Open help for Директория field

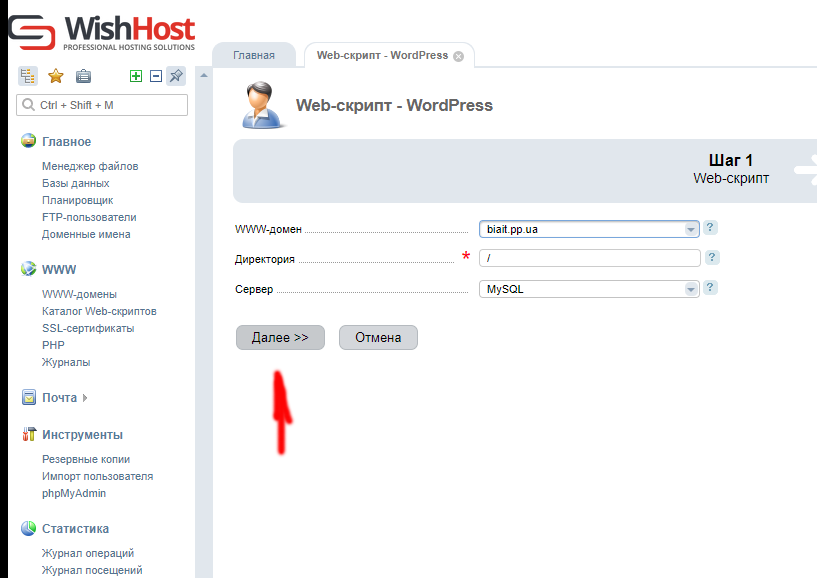[x=712, y=257]
